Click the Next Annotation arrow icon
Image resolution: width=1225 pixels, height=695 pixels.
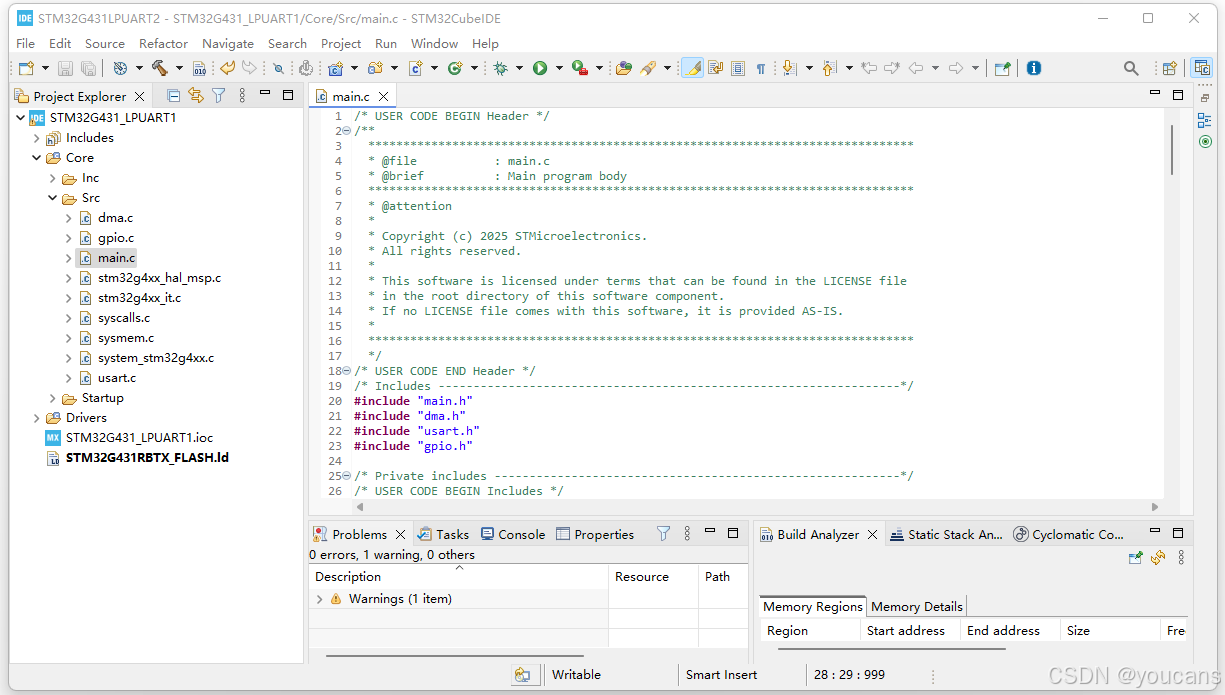point(788,68)
